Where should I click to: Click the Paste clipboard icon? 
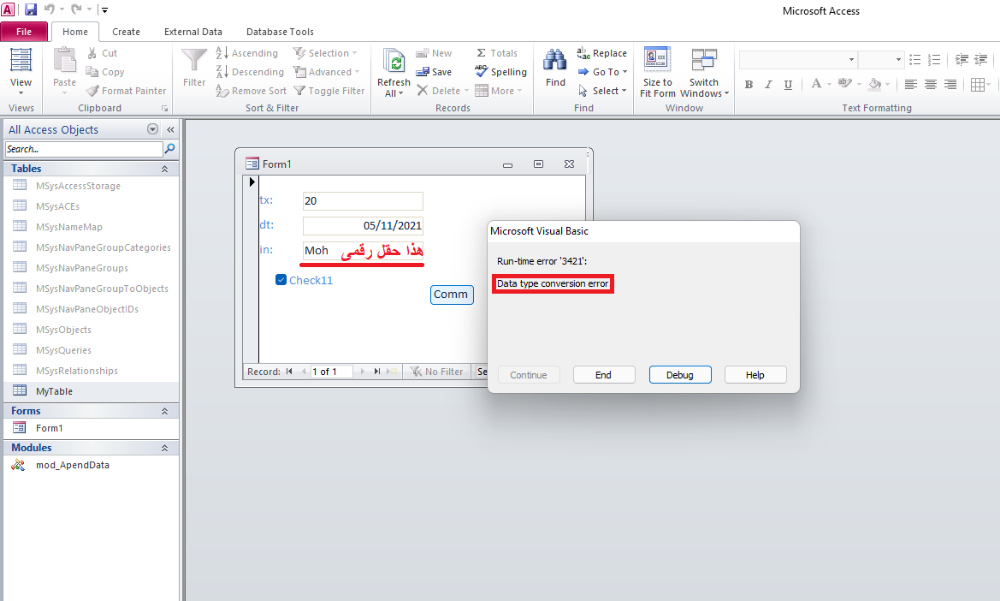pos(64,61)
